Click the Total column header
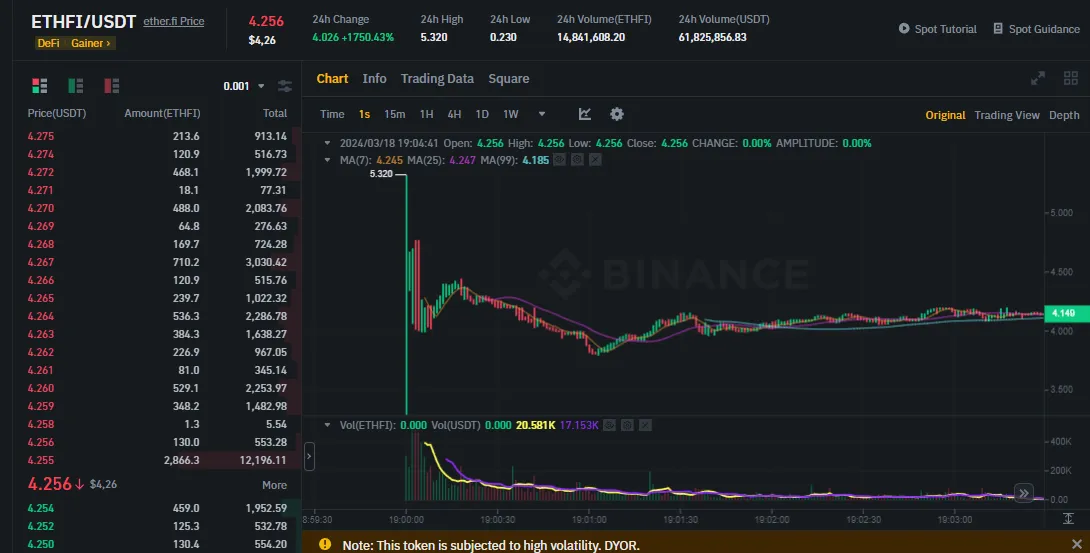This screenshot has width=1090, height=553. coord(275,113)
